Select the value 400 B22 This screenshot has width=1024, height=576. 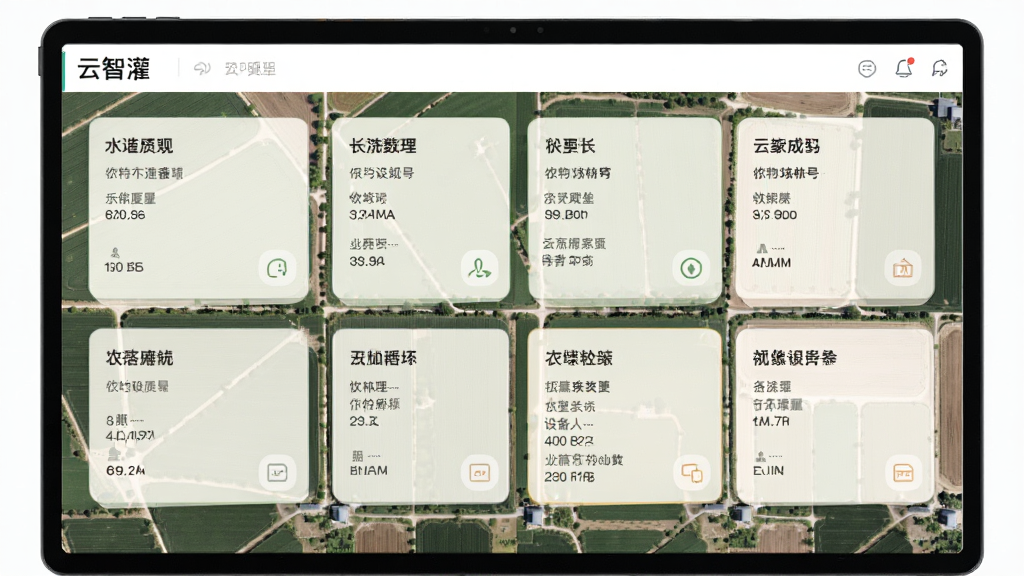569,441
